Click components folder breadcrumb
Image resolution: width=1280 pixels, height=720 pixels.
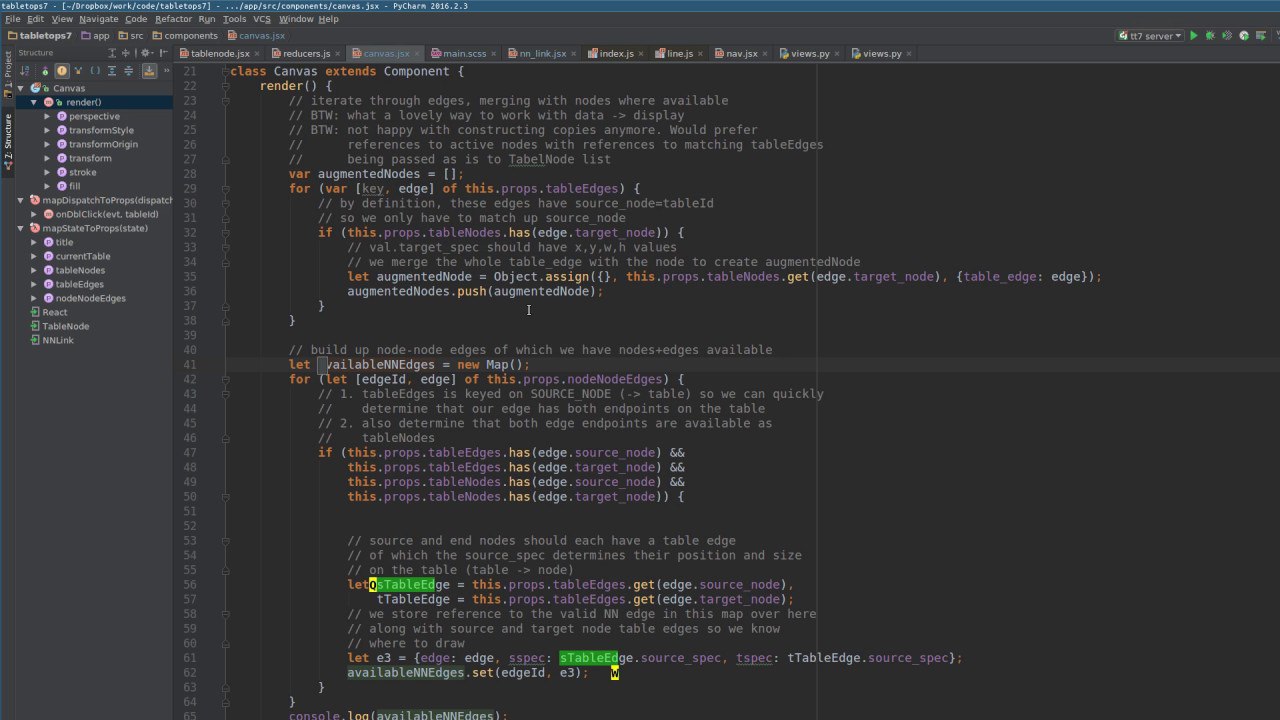point(185,36)
